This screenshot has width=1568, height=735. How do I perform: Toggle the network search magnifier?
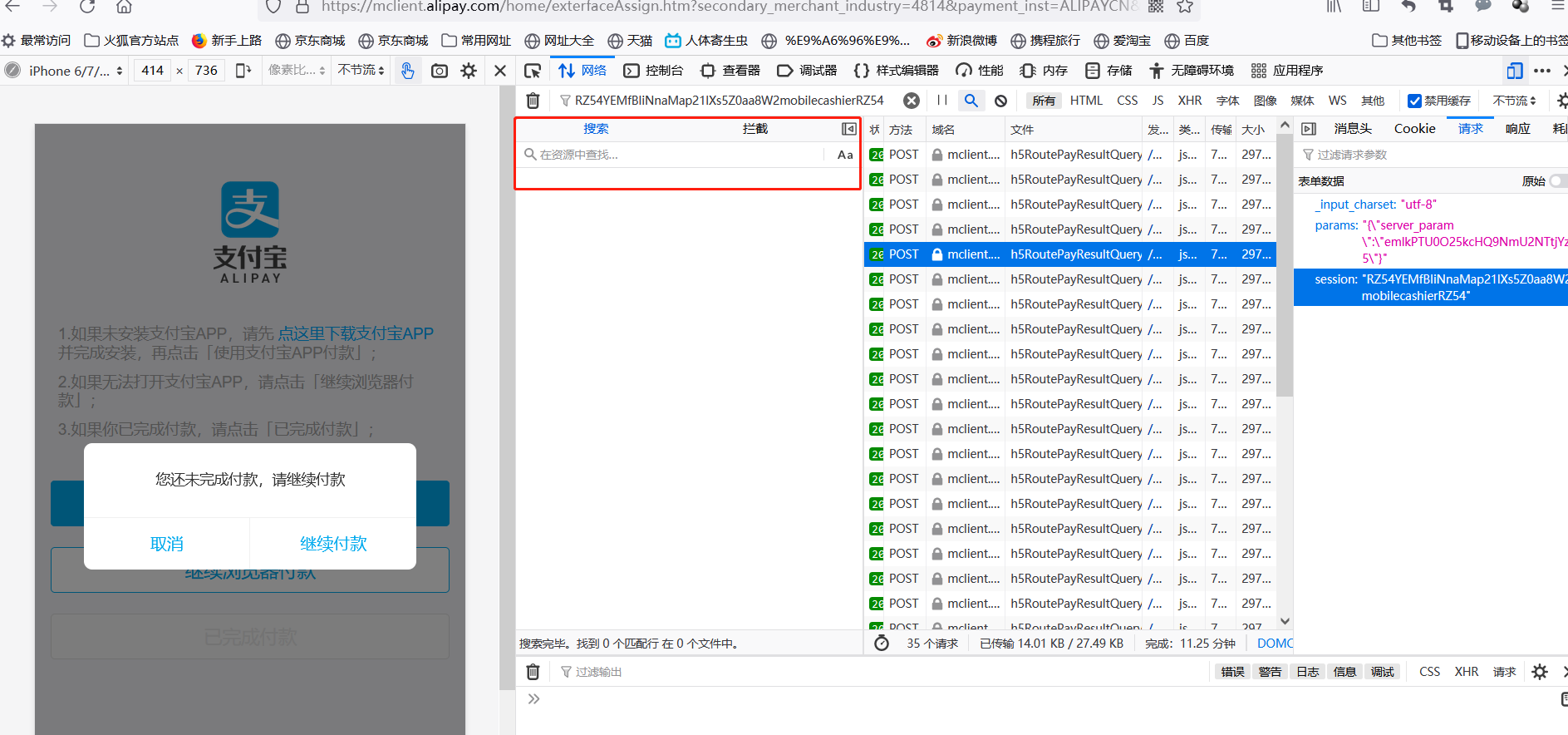pyautogui.click(x=971, y=101)
